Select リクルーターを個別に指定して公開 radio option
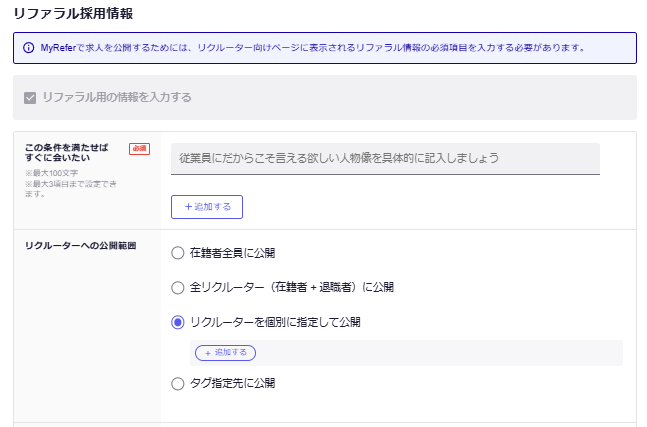 pos(178,322)
